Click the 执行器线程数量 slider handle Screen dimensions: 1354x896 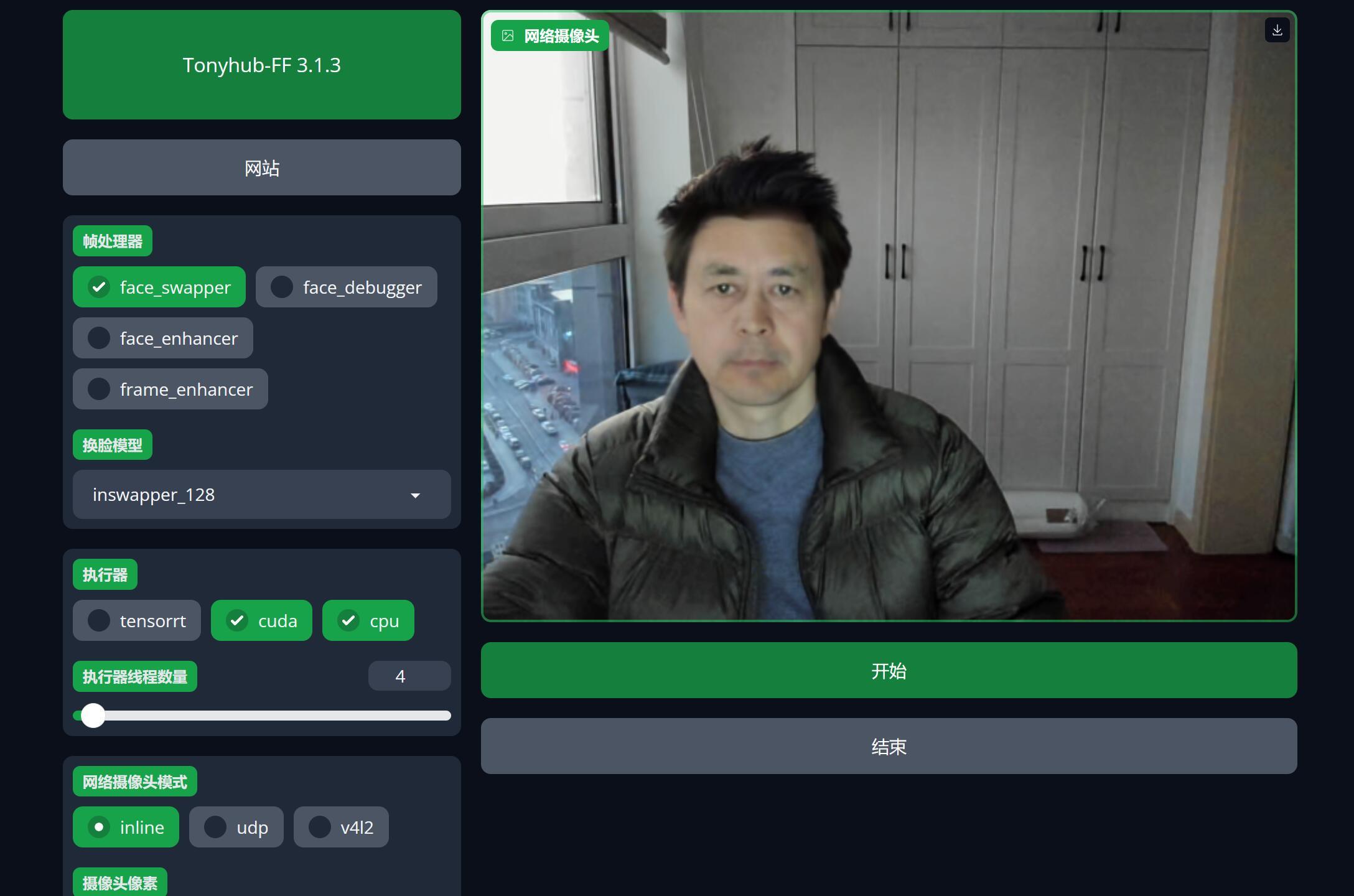pos(93,716)
